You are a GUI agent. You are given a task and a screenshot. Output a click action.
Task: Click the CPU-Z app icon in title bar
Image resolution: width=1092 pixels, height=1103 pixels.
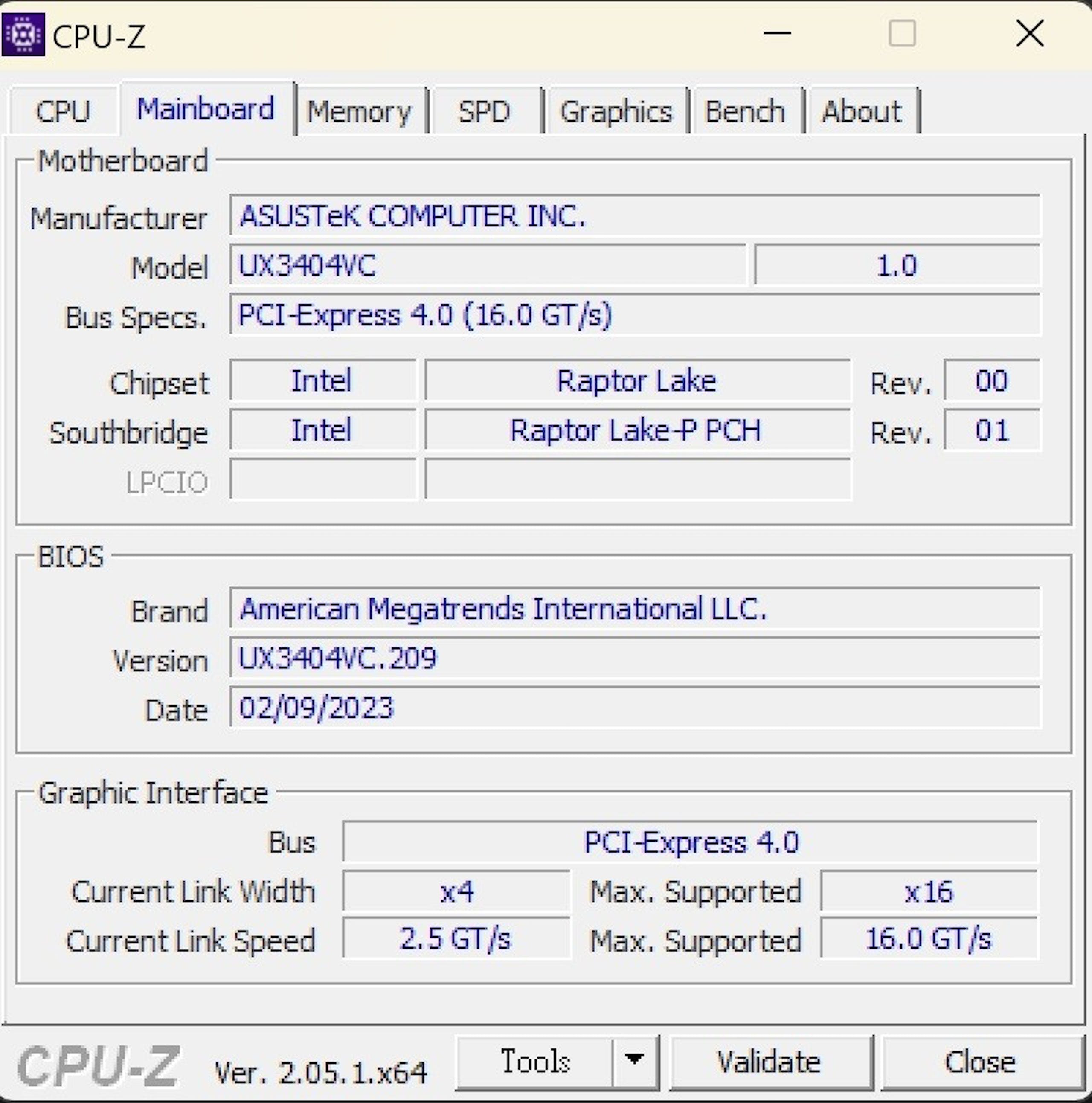coord(23,34)
